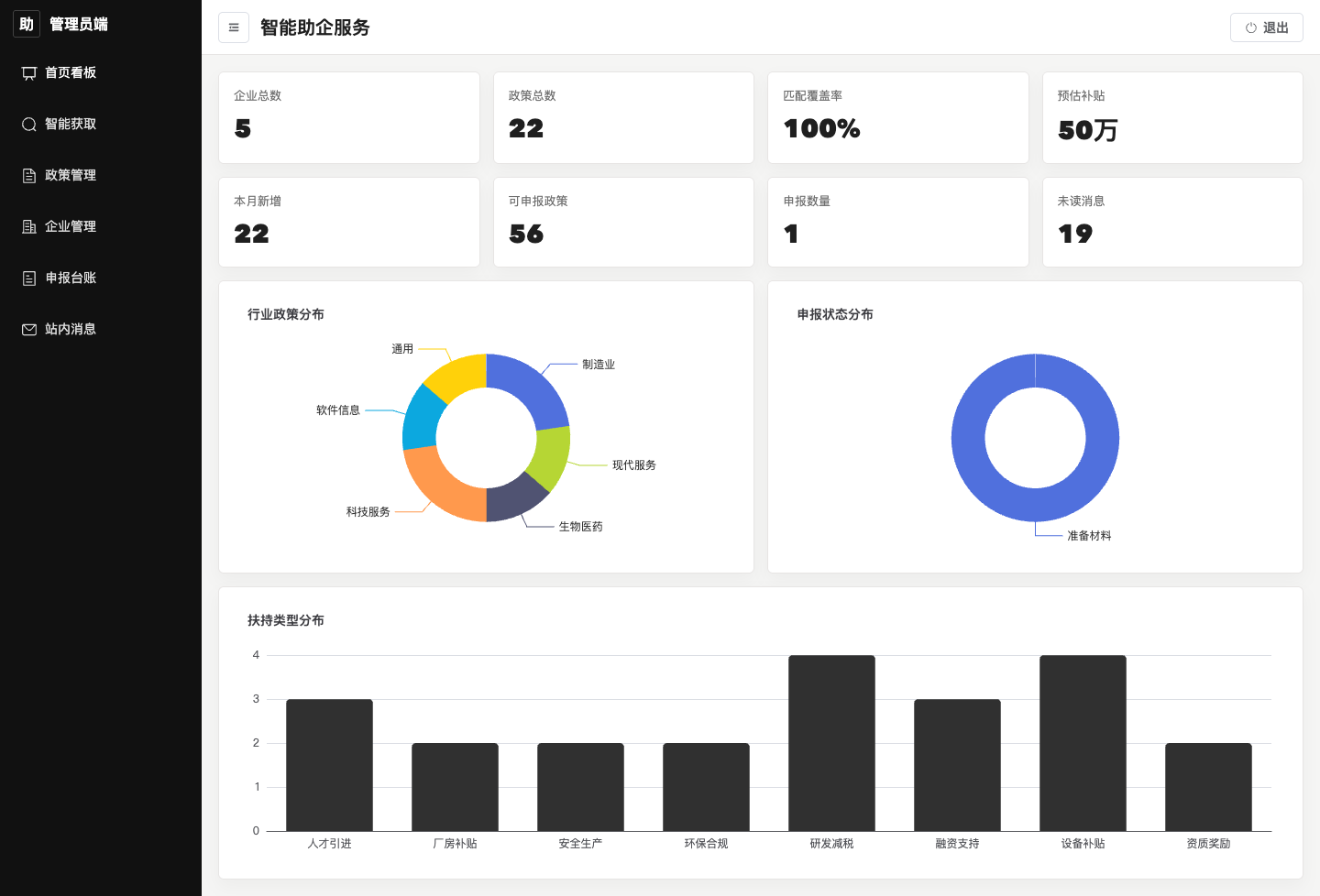Viewport: 1320px width, 896px height.
Task: Click the 未读消息 19 card
Action: pyautogui.click(x=1172, y=223)
